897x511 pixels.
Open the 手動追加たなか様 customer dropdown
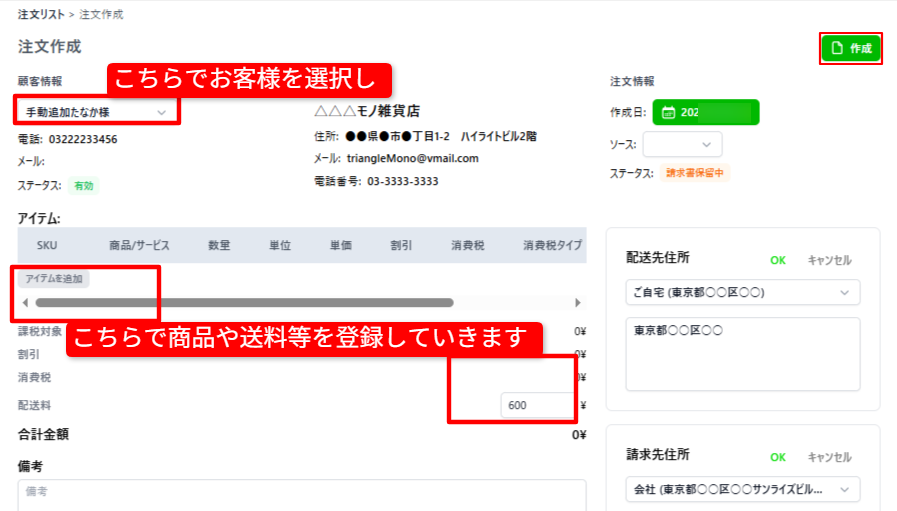pyautogui.click(x=96, y=112)
